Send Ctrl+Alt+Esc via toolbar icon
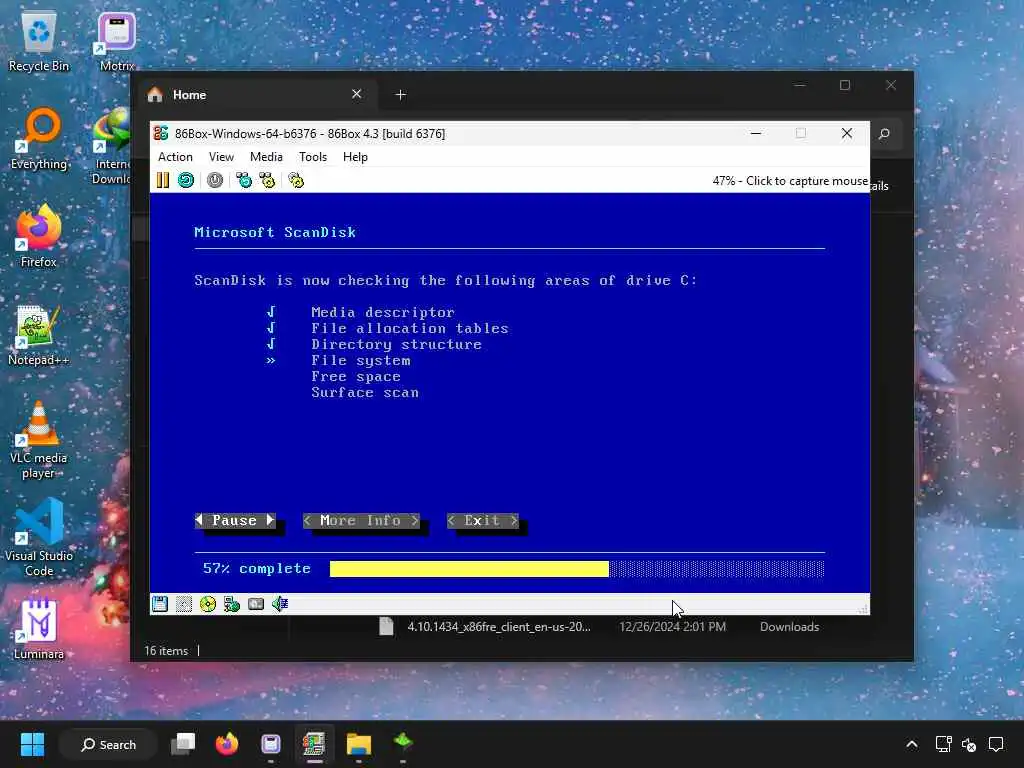Viewport: 1024px width, 768px height. [x=267, y=180]
